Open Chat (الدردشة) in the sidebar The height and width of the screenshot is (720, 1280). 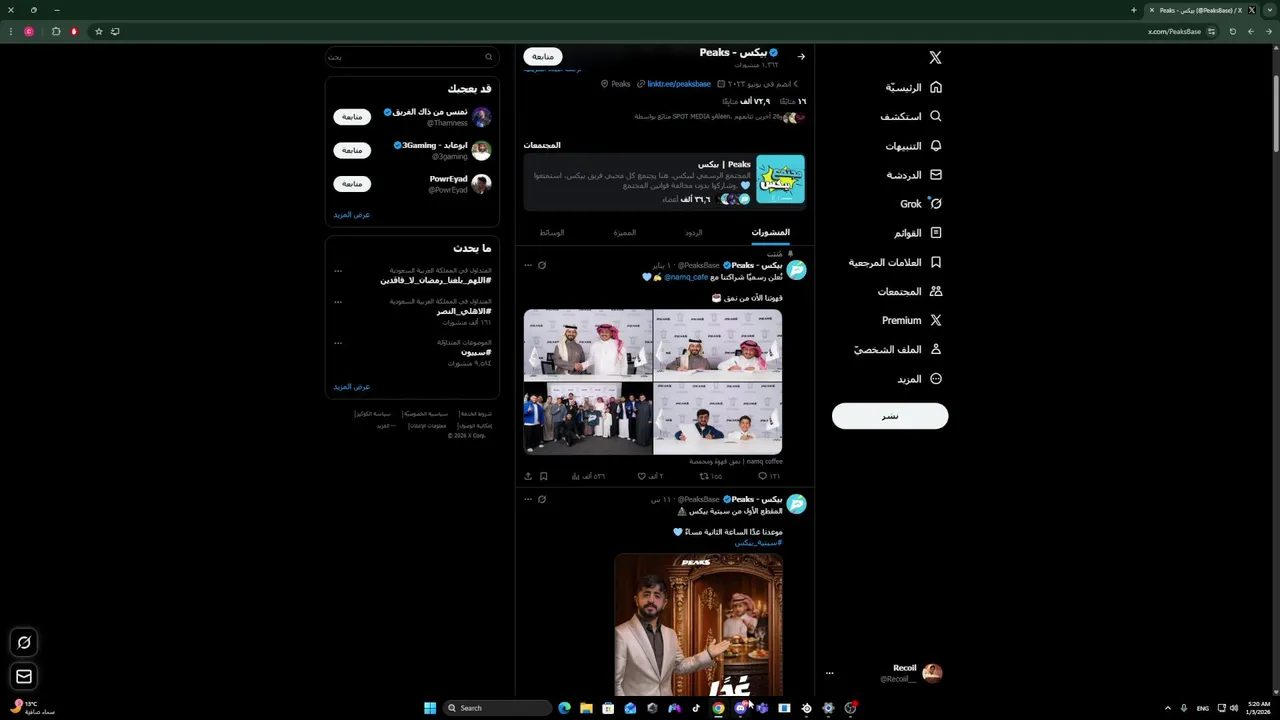(914, 175)
